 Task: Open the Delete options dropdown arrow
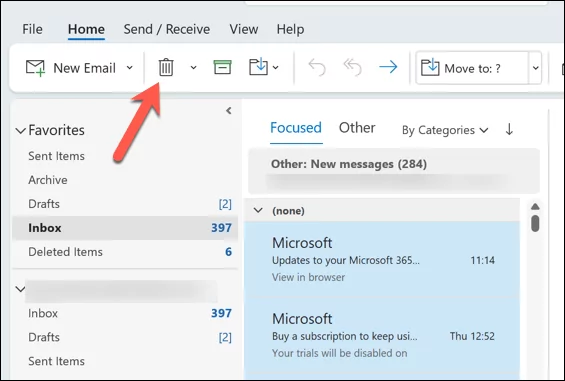193,67
